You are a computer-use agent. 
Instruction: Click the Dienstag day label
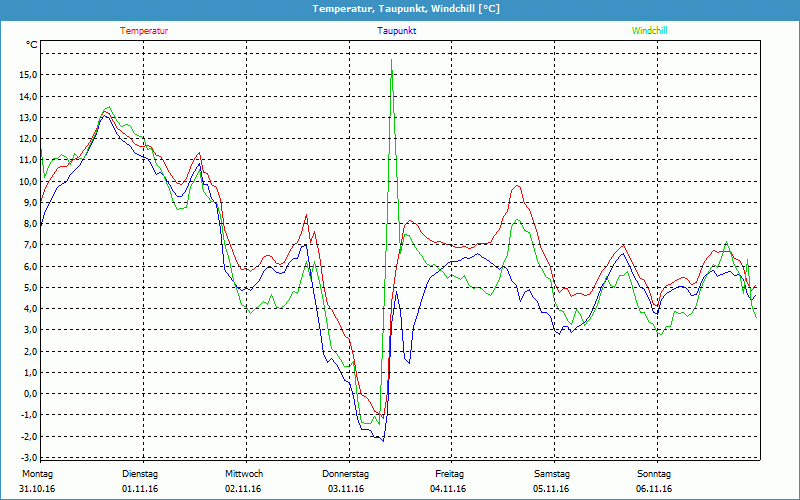140,474
